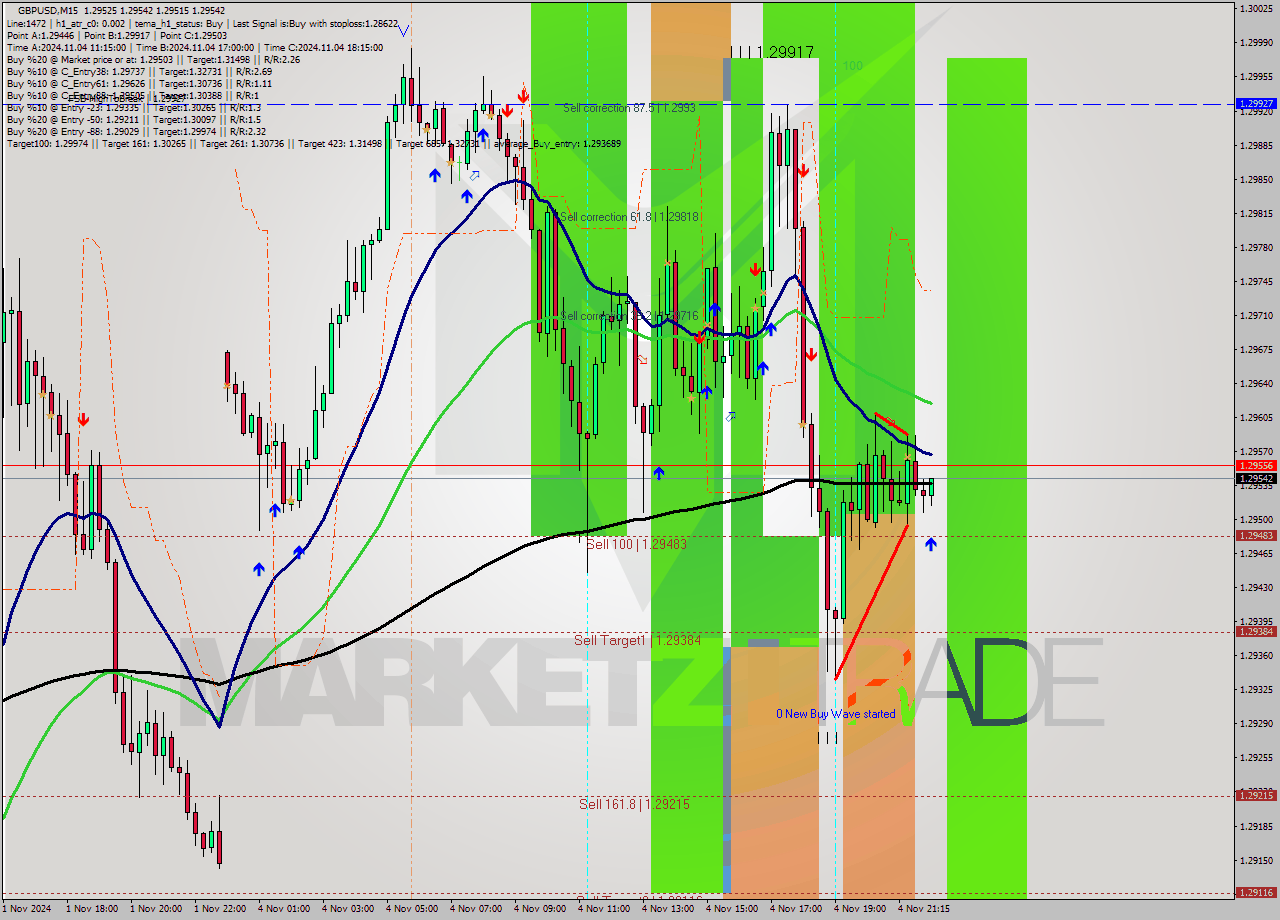Screen dimensions: 1280x920
Task: Click the '4 Nov 13:00' time axis label
Action: point(667,909)
